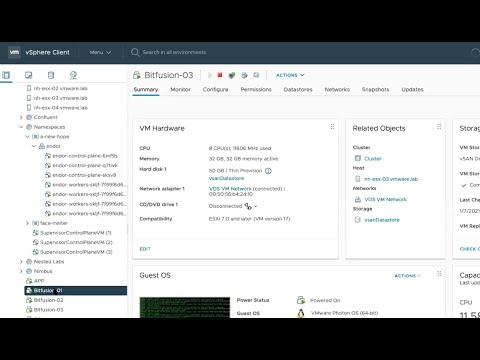
Task: Click the vsanDatastore storage icon
Action: click(358, 220)
